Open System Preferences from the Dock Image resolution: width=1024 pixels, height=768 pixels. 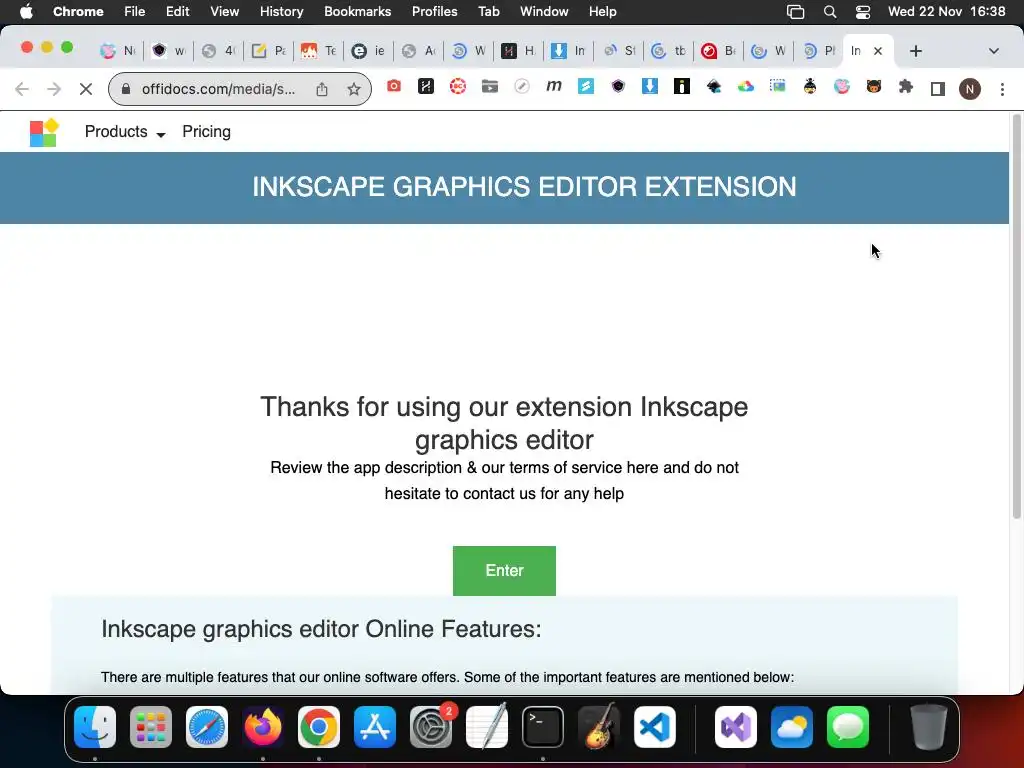coord(431,727)
